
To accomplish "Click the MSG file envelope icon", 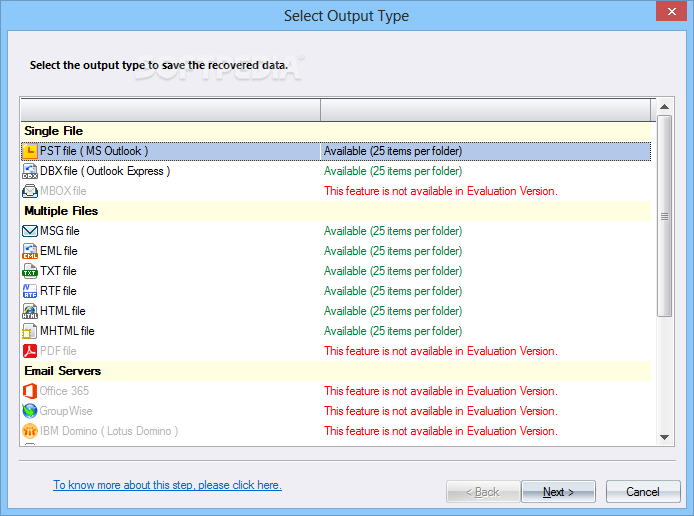I will pyautogui.click(x=30, y=231).
